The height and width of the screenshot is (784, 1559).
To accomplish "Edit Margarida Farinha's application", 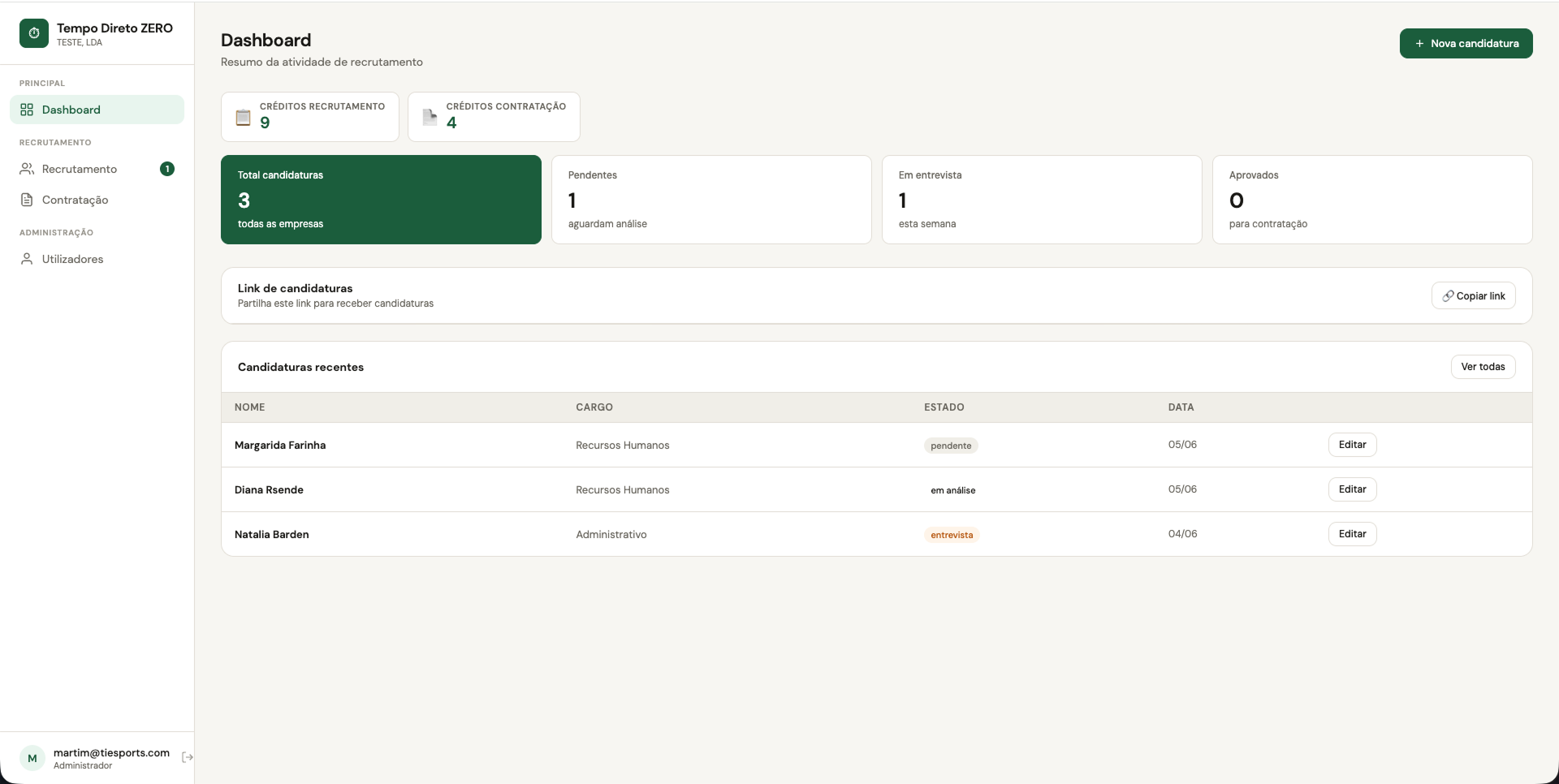I will tap(1352, 445).
